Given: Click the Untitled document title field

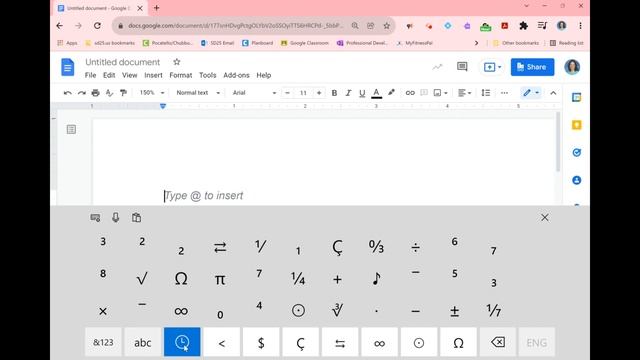Looking at the screenshot, I should click(122, 62).
